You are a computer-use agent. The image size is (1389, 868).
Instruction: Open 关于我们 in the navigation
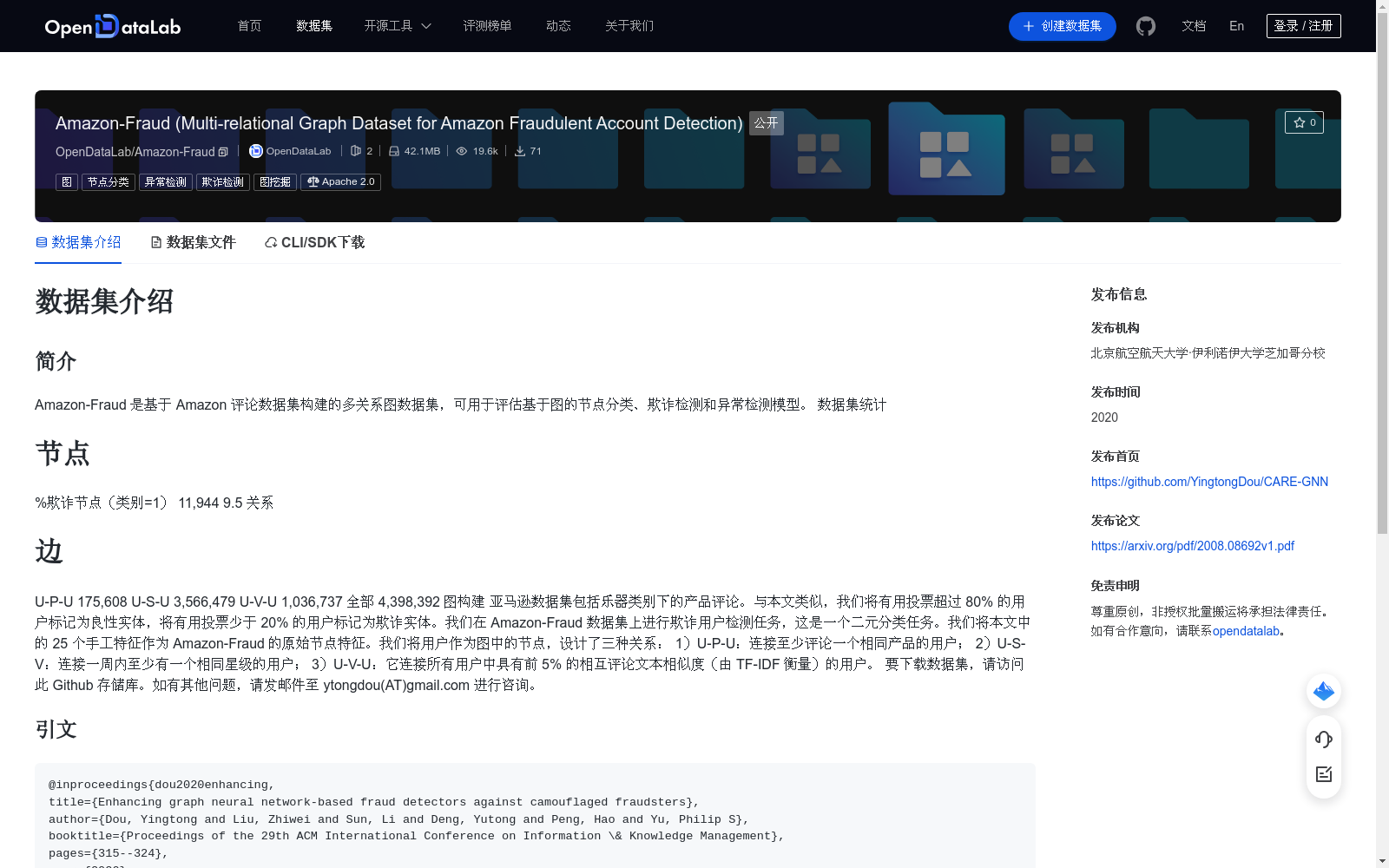click(629, 26)
